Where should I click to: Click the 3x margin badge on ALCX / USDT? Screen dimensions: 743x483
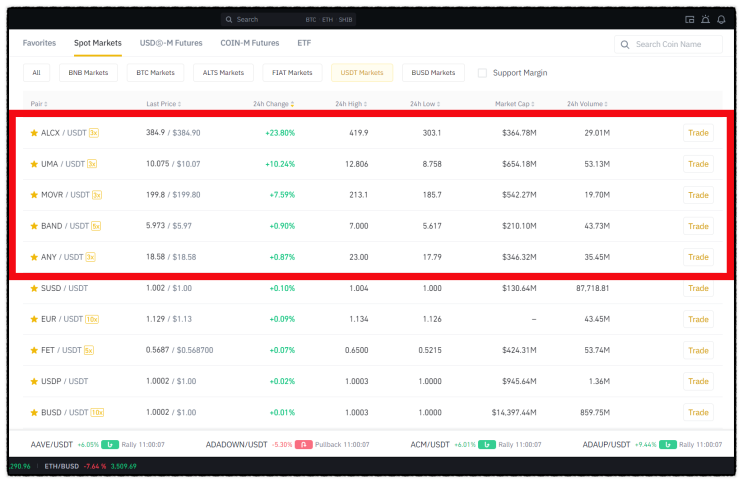(94, 133)
